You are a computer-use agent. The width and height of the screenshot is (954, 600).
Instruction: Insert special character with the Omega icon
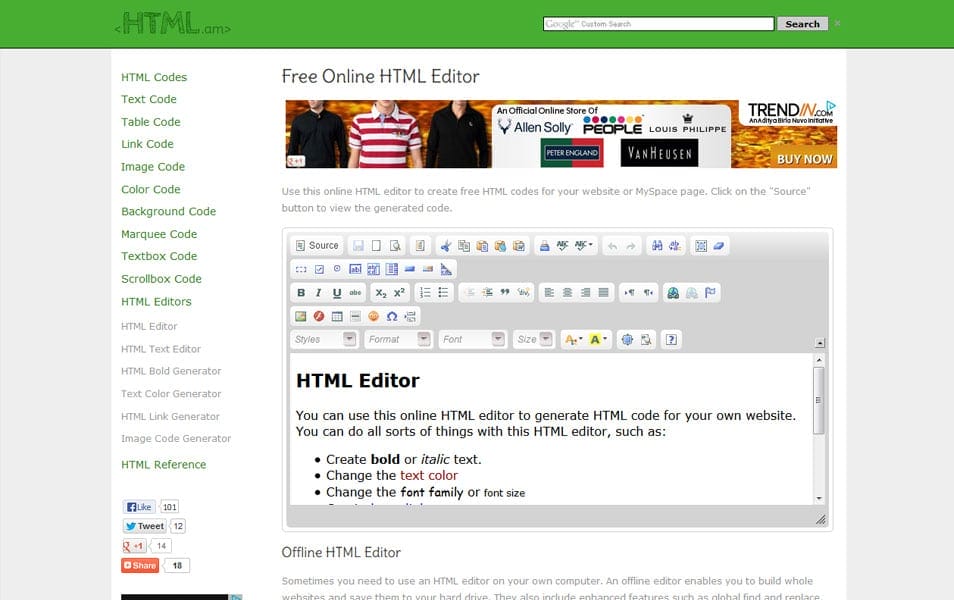391,315
